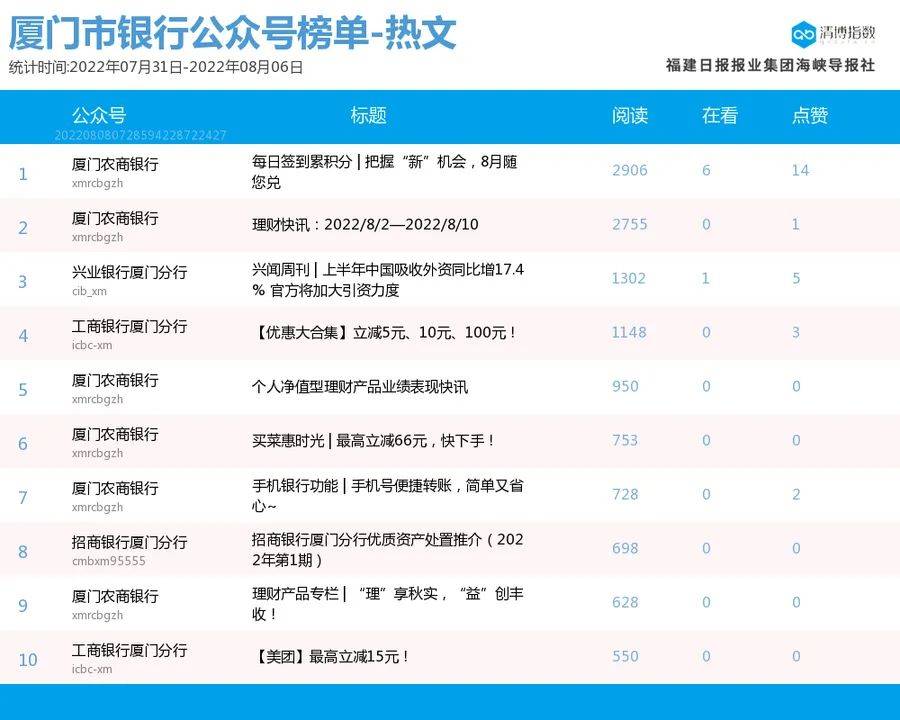Click the rank number 10
The image size is (900, 720).
pyautogui.click(x=28, y=660)
